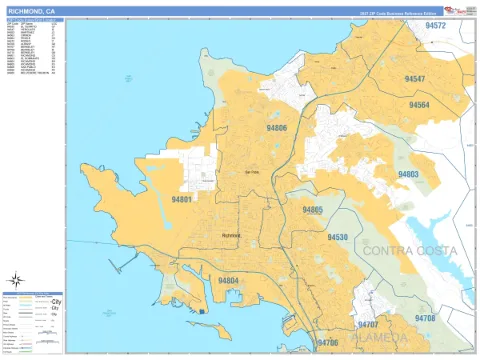This screenshot has width=480, height=360.
Task: Click the San Pablo city name
Action: click(x=252, y=172)
